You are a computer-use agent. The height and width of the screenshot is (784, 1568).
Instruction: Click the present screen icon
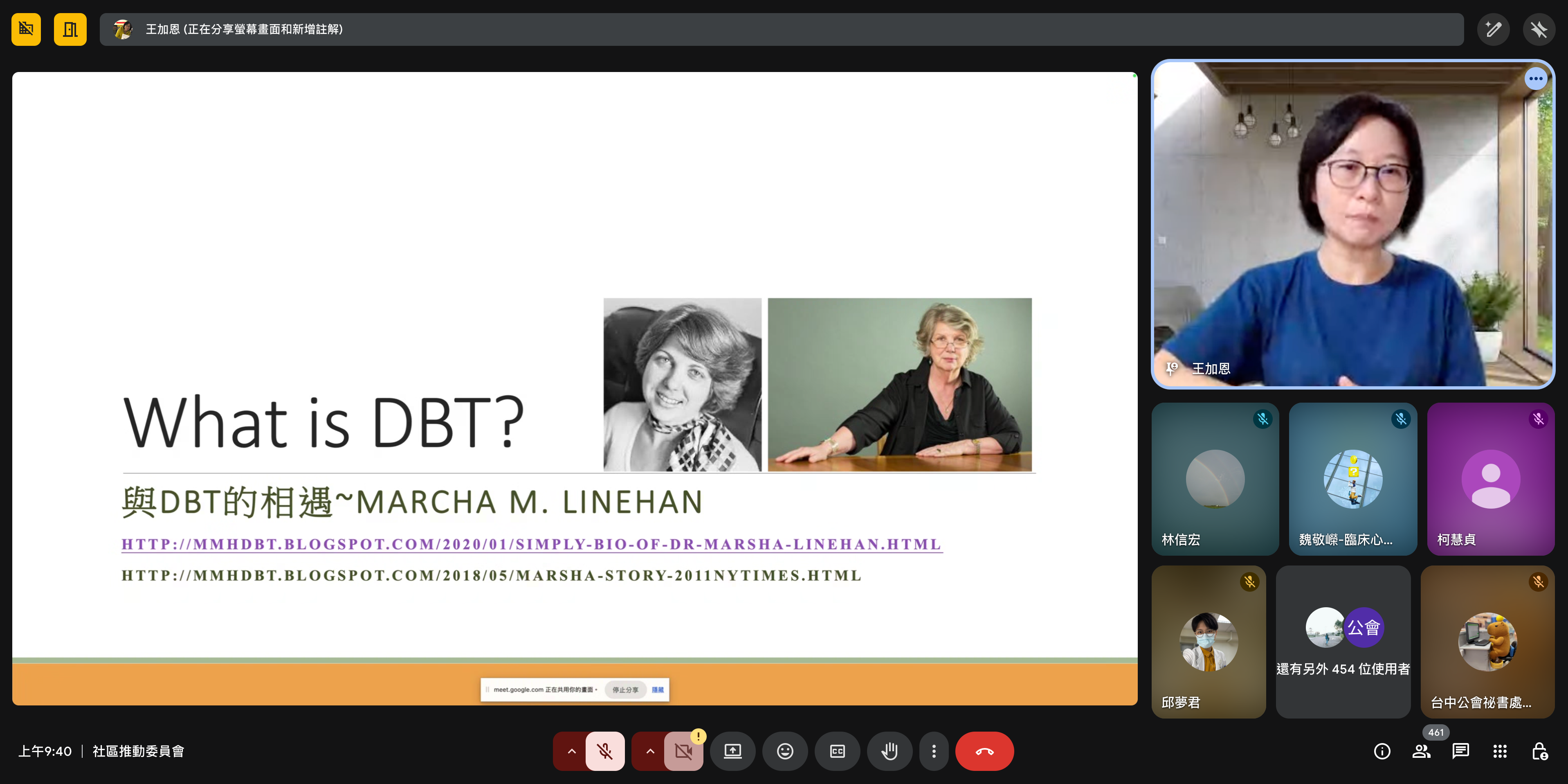click(732, 751)
